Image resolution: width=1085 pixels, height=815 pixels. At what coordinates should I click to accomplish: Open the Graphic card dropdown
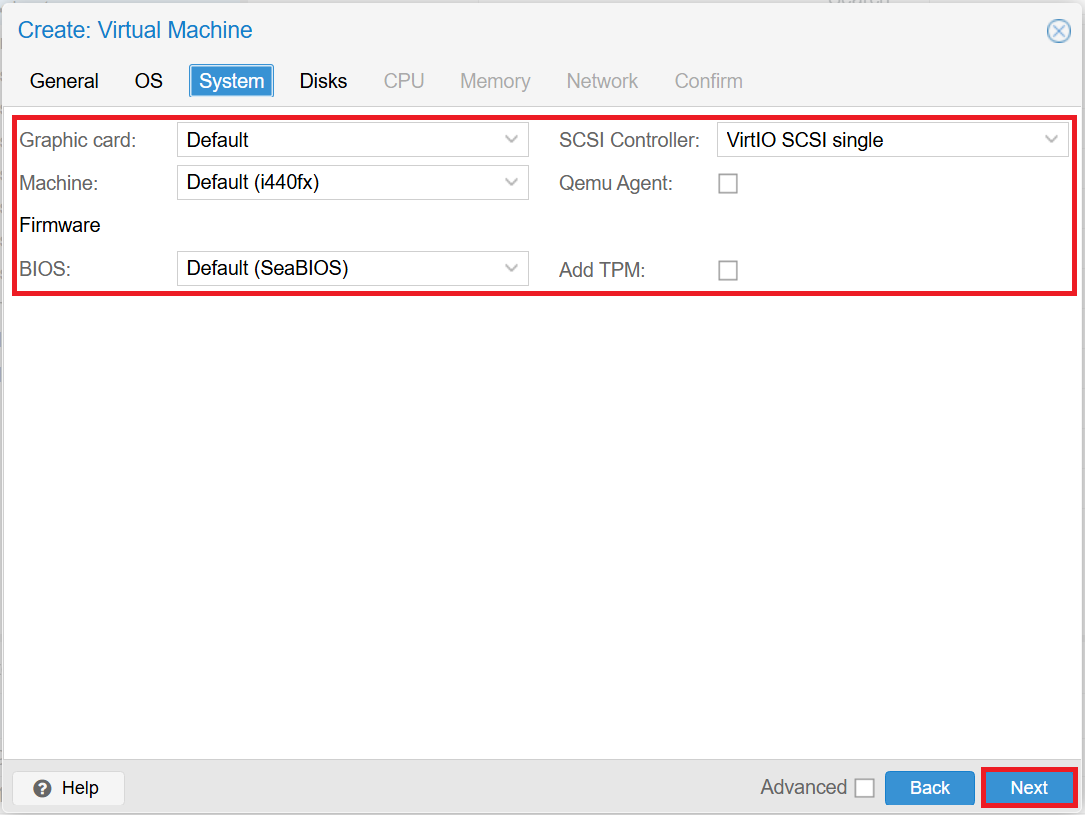pos(350,139)
